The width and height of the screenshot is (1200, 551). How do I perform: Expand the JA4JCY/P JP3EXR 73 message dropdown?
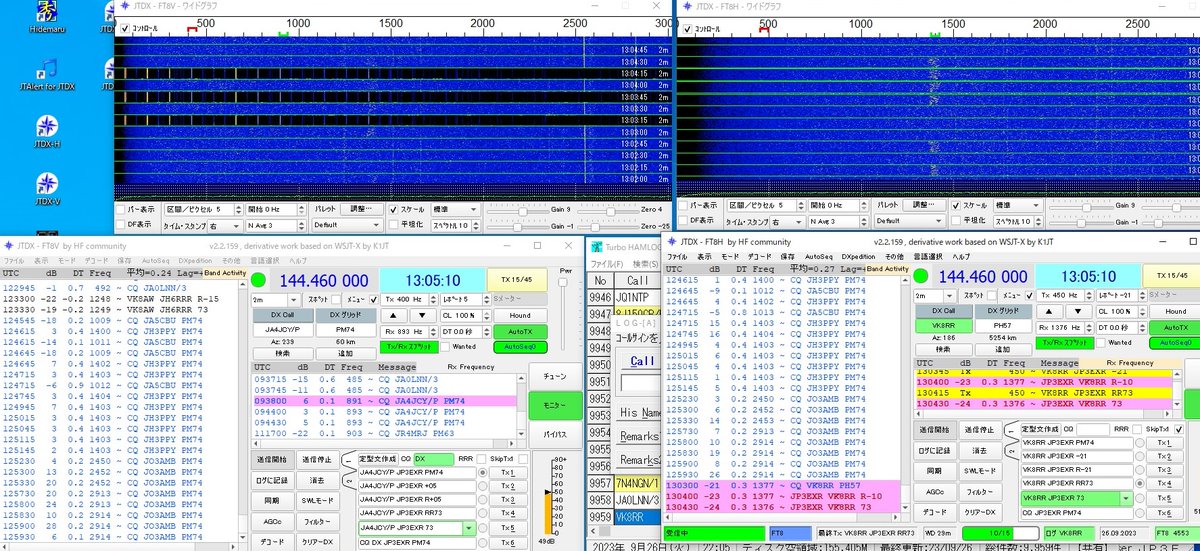(x=470, y=527)
